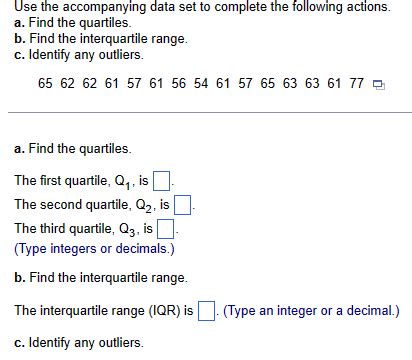Image resolution: width=412 pixels, height=360 pixels.
Task: Click 'The interquartile range (IQR) is' label
Action: pyautogui.click(x=104, y=311)
